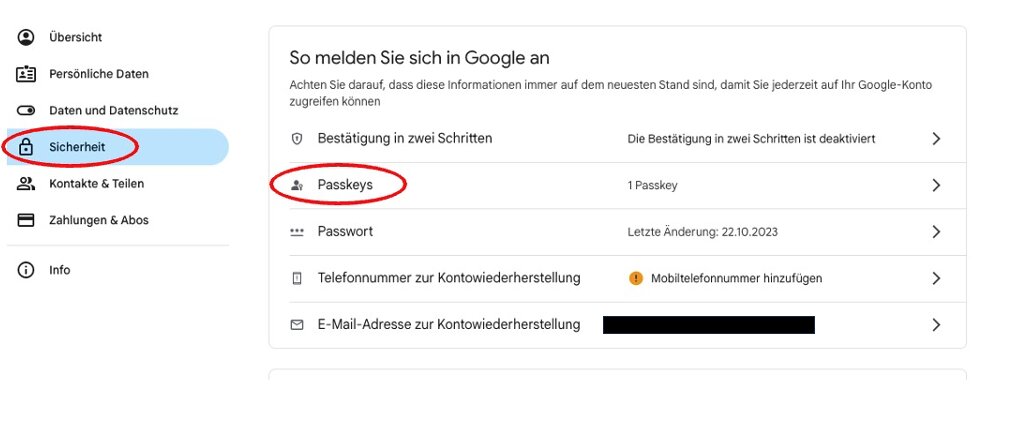This screenshot has height=428, width=1016.
Task: Click the shield icon for two-step verification
Action: 296,139
